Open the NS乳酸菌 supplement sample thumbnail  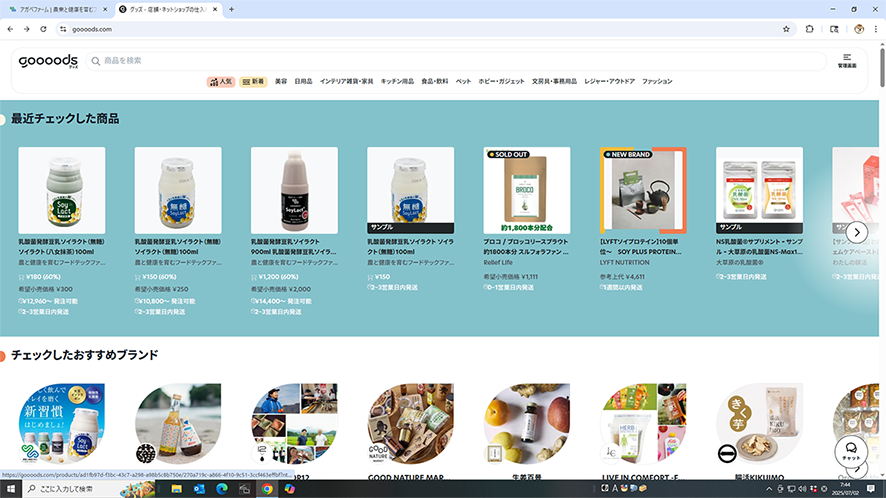click(x=759, y=190)
